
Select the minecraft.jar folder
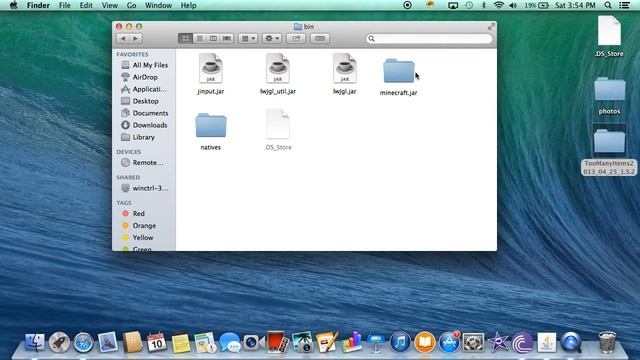click(398, 77)
